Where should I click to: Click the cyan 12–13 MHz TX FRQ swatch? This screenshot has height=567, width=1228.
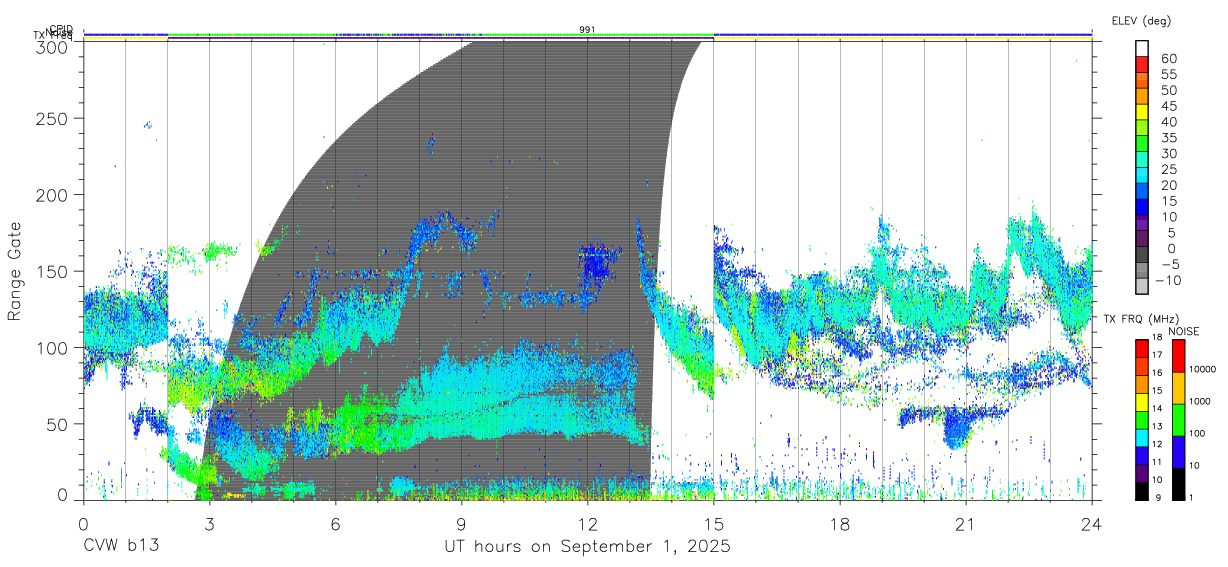point(1142,437)
